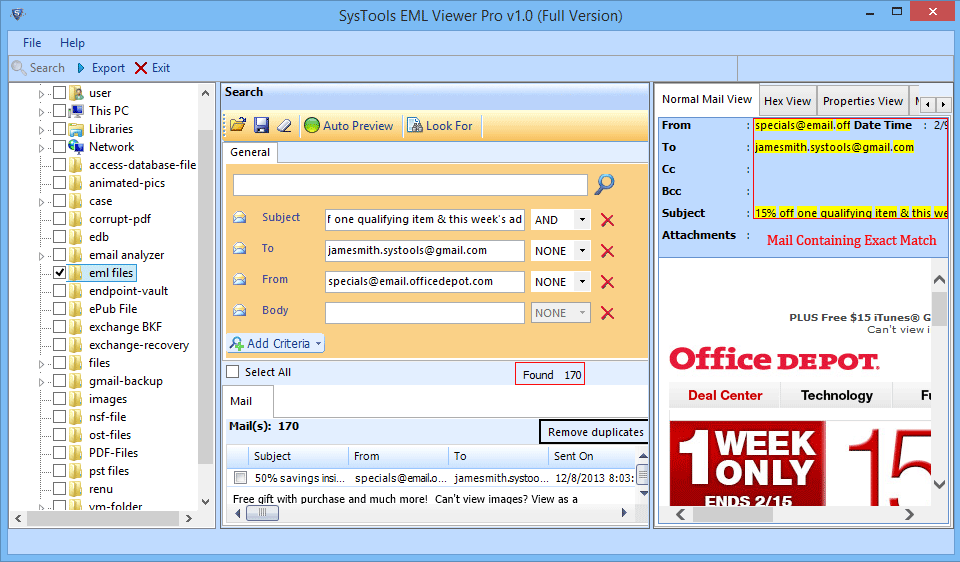Sort mail list by Sent On column
This screenshot has height=562, width=960.
coord(591,456)
